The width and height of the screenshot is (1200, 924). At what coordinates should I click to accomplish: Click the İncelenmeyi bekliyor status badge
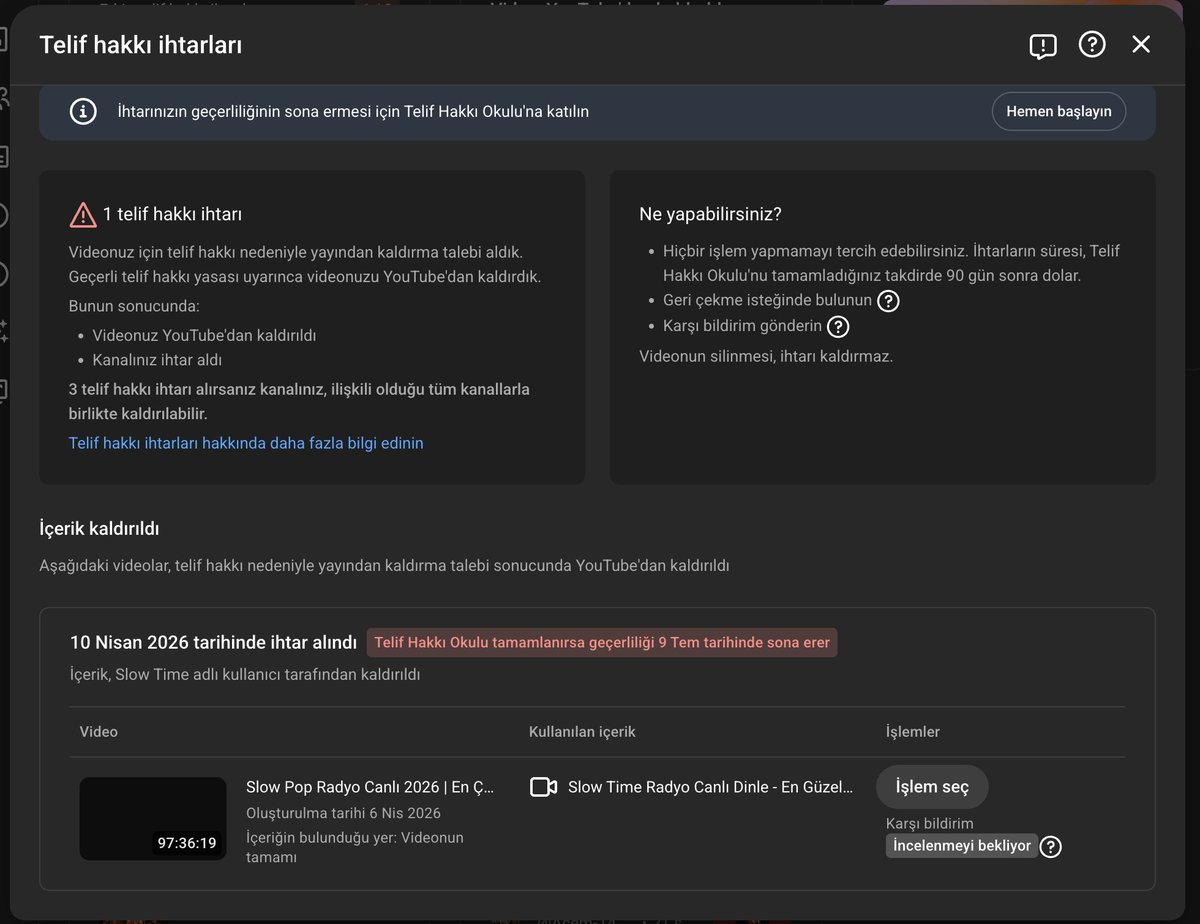pyautogui.click(x=962, y=846)
